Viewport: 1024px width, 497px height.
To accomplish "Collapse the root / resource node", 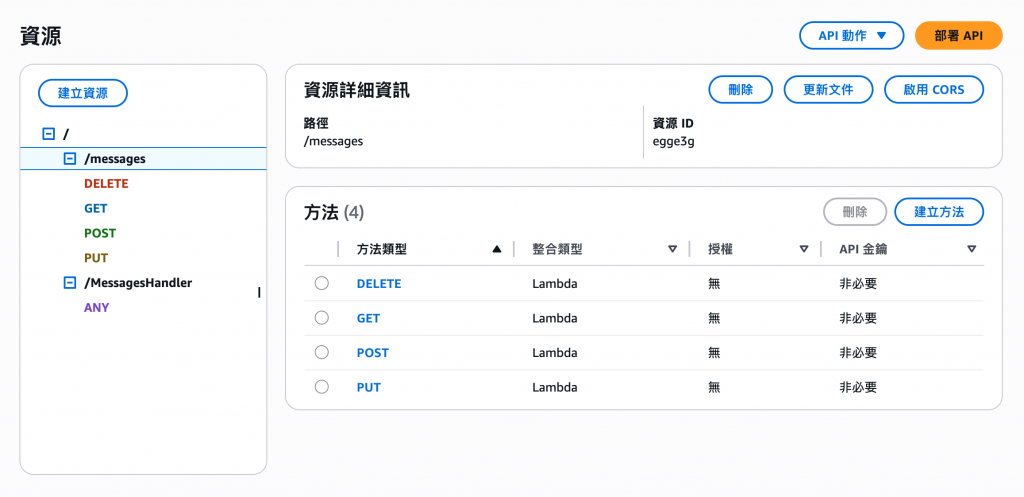I will 48,133.
